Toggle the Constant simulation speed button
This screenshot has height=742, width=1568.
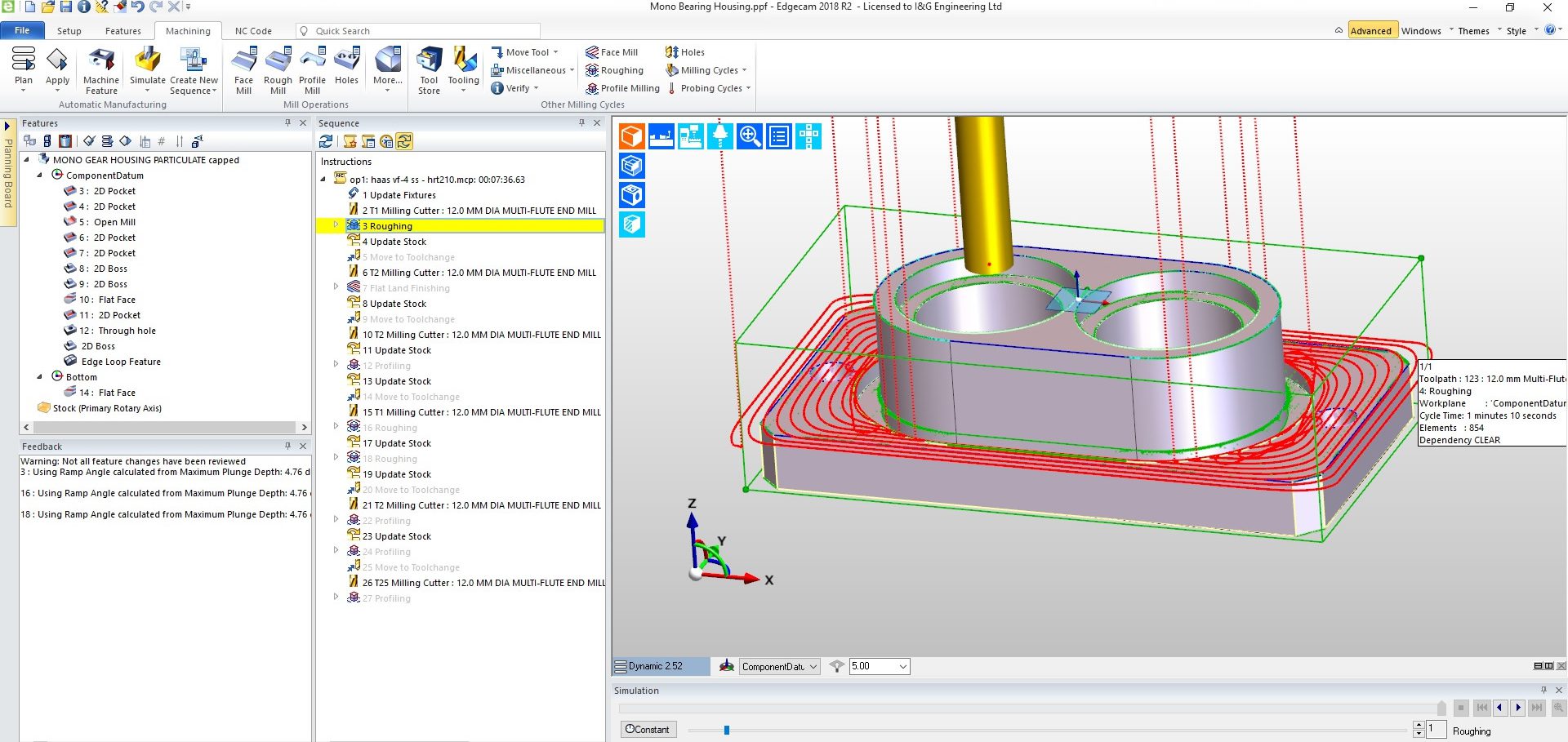[647, 730]
